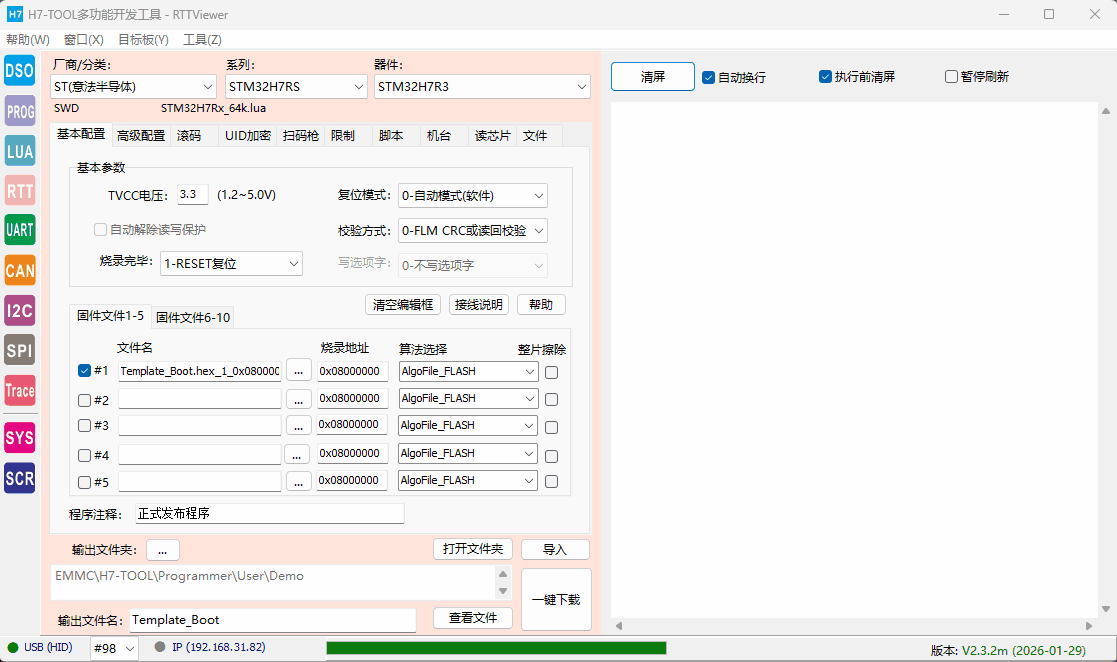Select the CAN bus icon
This screenshot has width=1117, height=662.
tap(19, 270)
